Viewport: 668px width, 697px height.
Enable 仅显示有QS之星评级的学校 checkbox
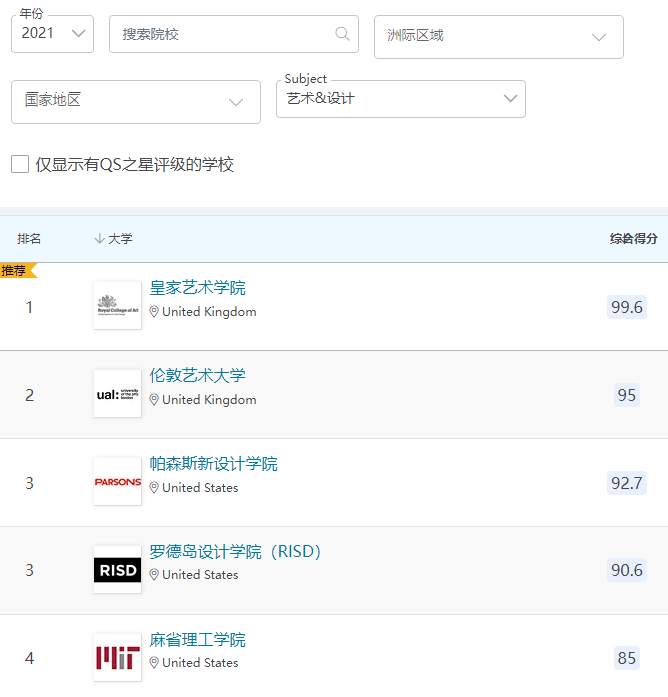[x=20, y=164]
